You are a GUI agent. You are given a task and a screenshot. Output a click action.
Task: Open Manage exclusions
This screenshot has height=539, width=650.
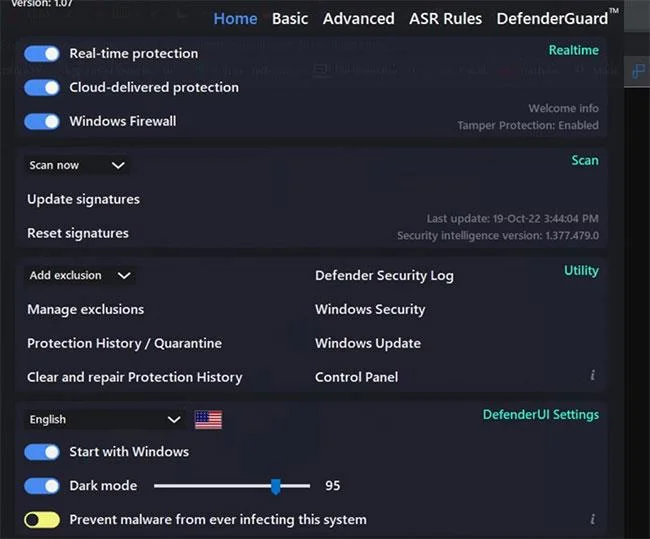pos(86,310)
